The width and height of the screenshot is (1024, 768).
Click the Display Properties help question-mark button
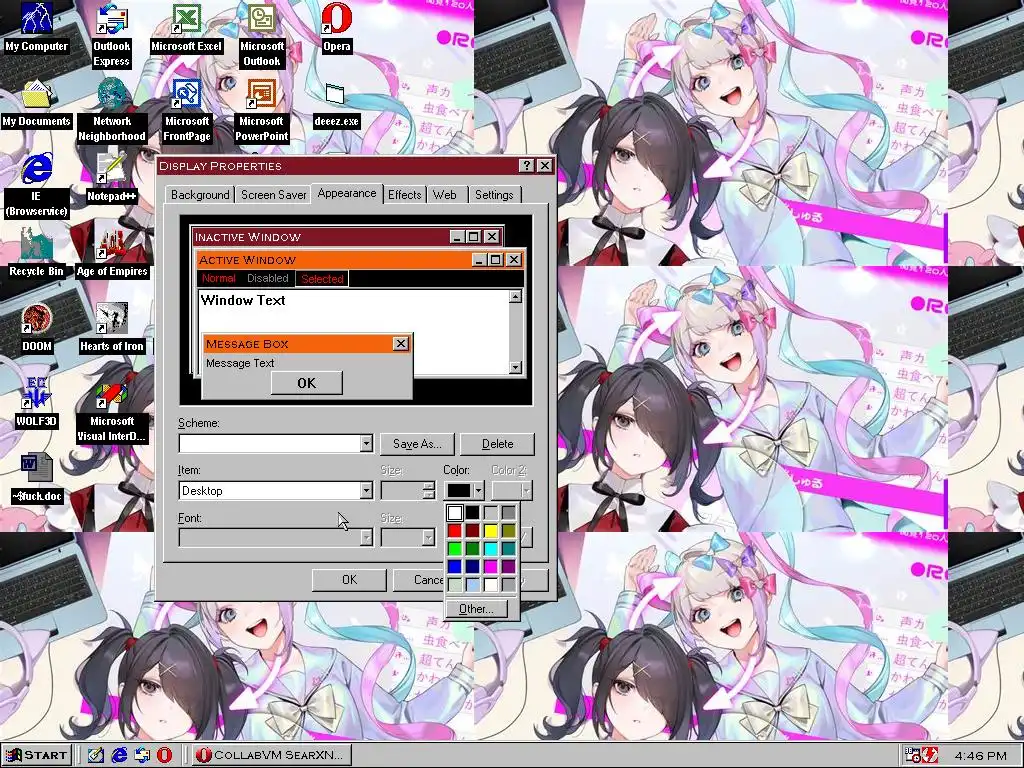[x=527, y=166]
